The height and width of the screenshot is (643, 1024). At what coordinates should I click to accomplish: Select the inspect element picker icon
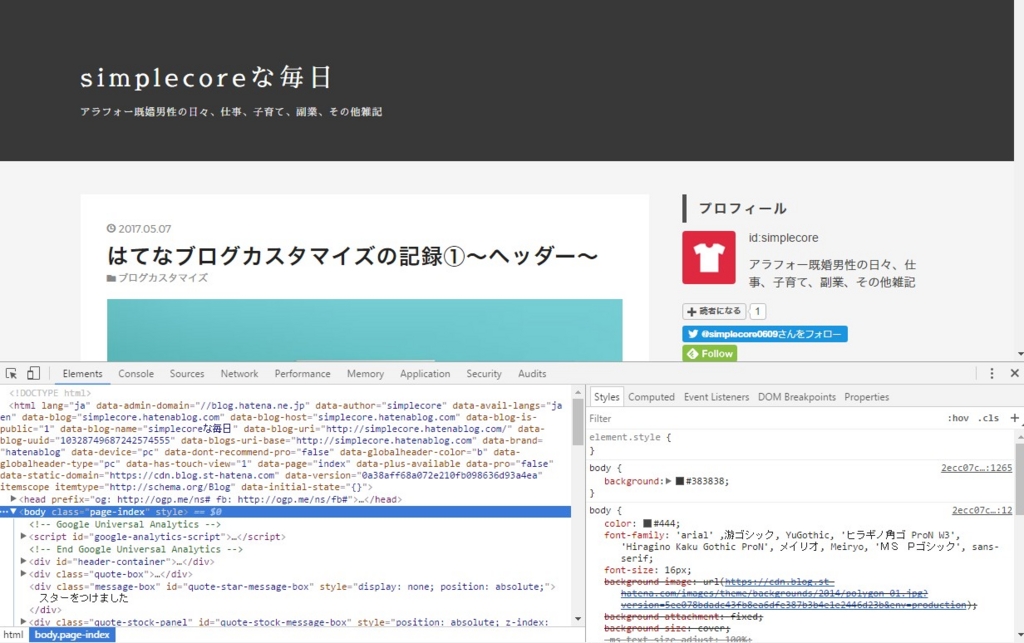click(x=12, y=372)
